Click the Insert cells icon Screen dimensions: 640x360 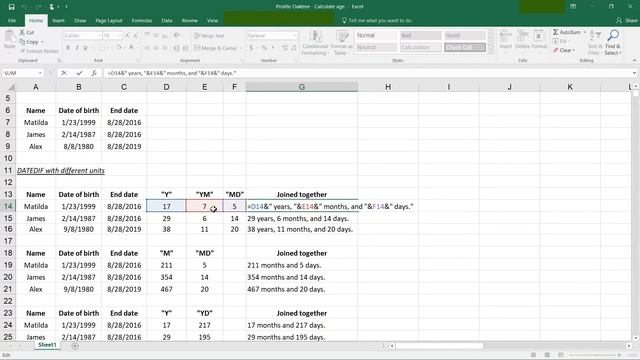506,36
